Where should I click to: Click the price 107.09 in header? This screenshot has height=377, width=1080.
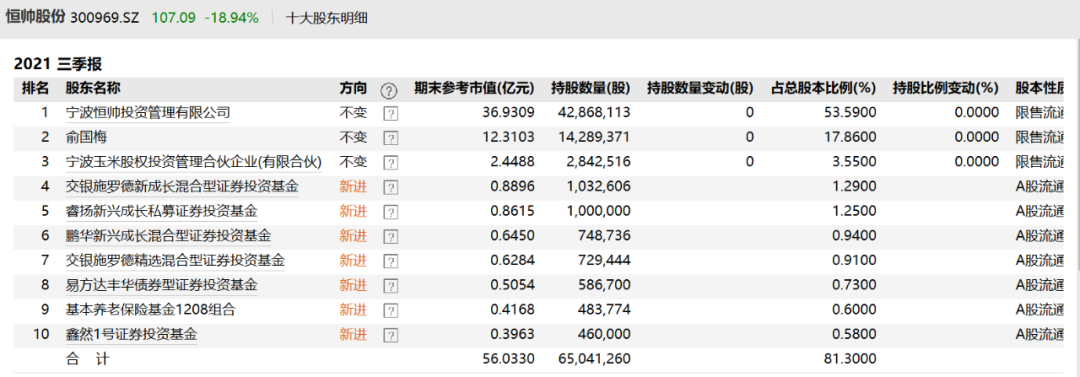coord(173,19)
